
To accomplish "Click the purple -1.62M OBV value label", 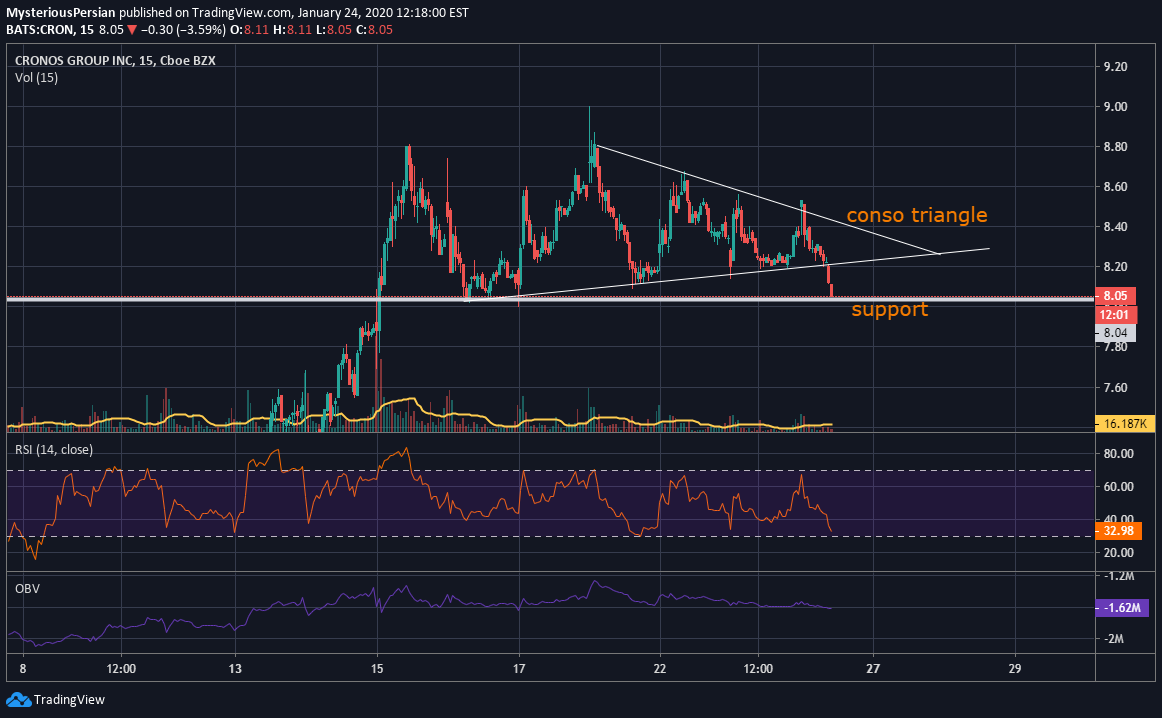I will 1121,608.
